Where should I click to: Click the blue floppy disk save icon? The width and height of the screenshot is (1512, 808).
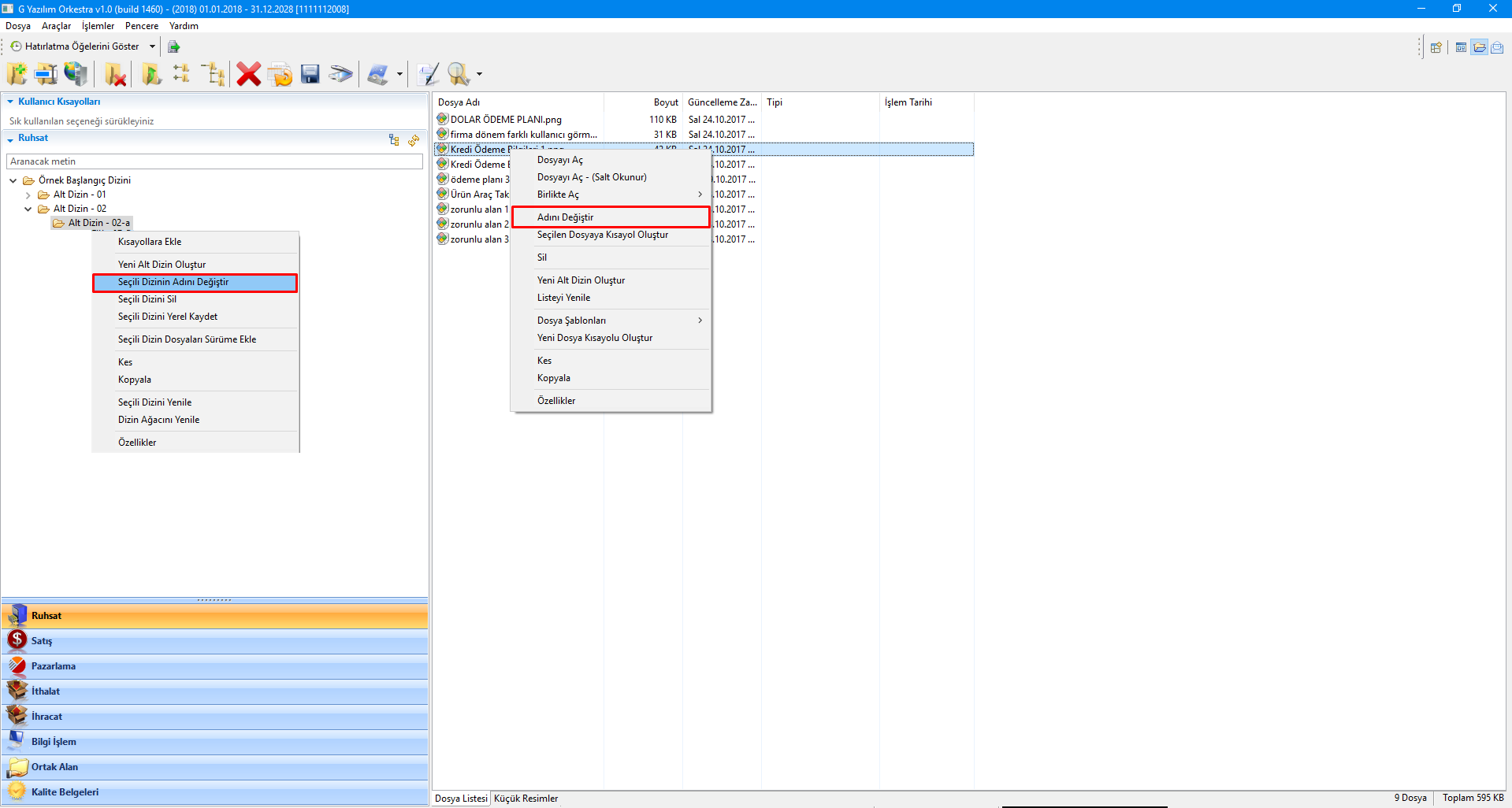point(310,74)
